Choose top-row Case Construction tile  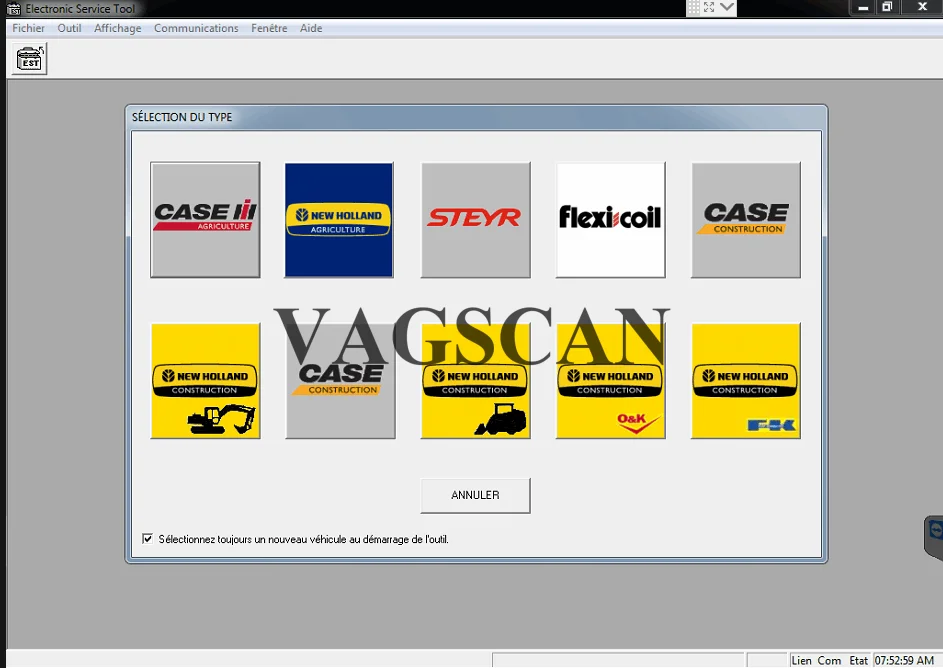(746, 220)
